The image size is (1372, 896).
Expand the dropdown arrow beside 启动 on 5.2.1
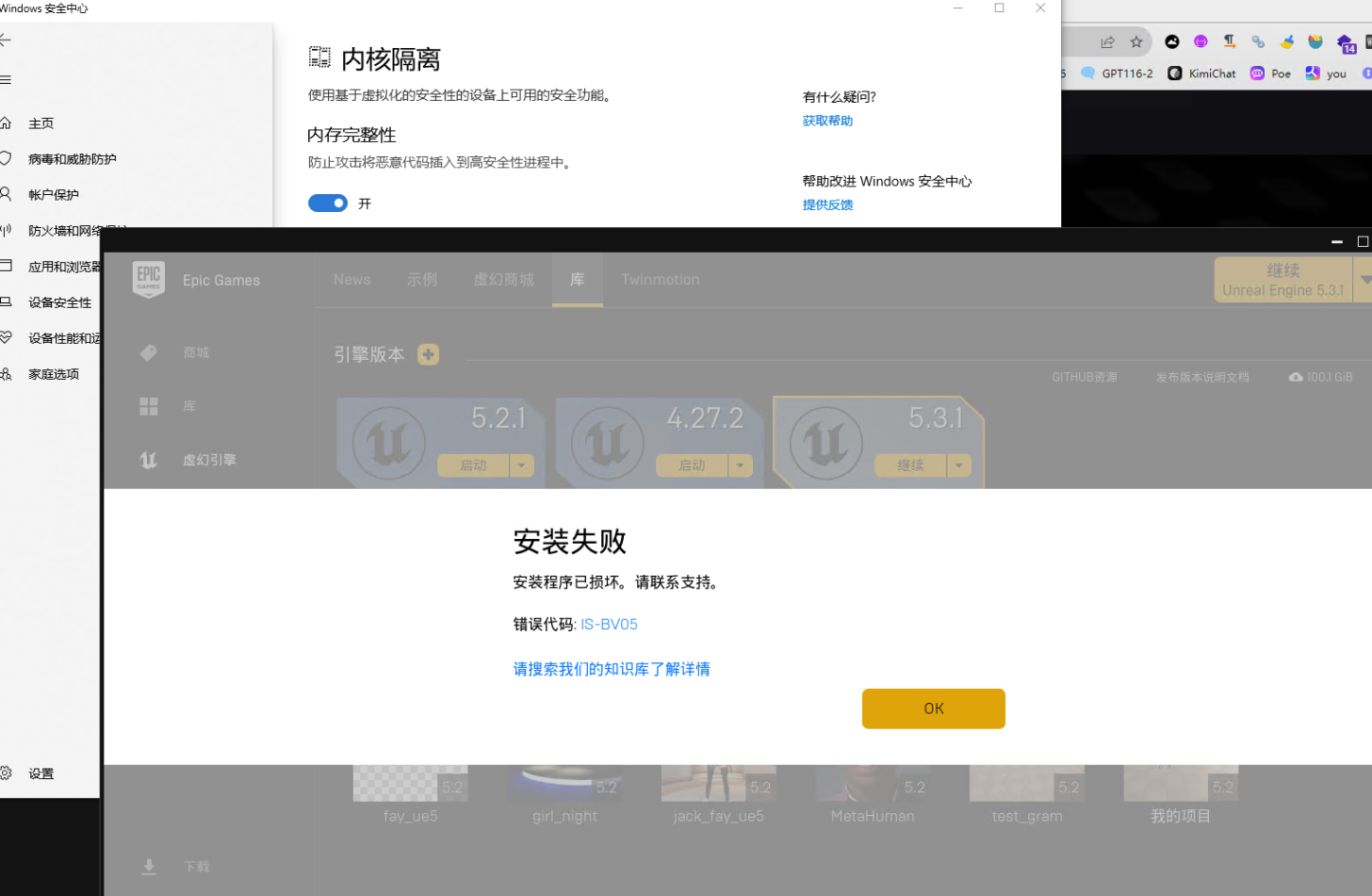pyautogui.click(x=522, y=465)
